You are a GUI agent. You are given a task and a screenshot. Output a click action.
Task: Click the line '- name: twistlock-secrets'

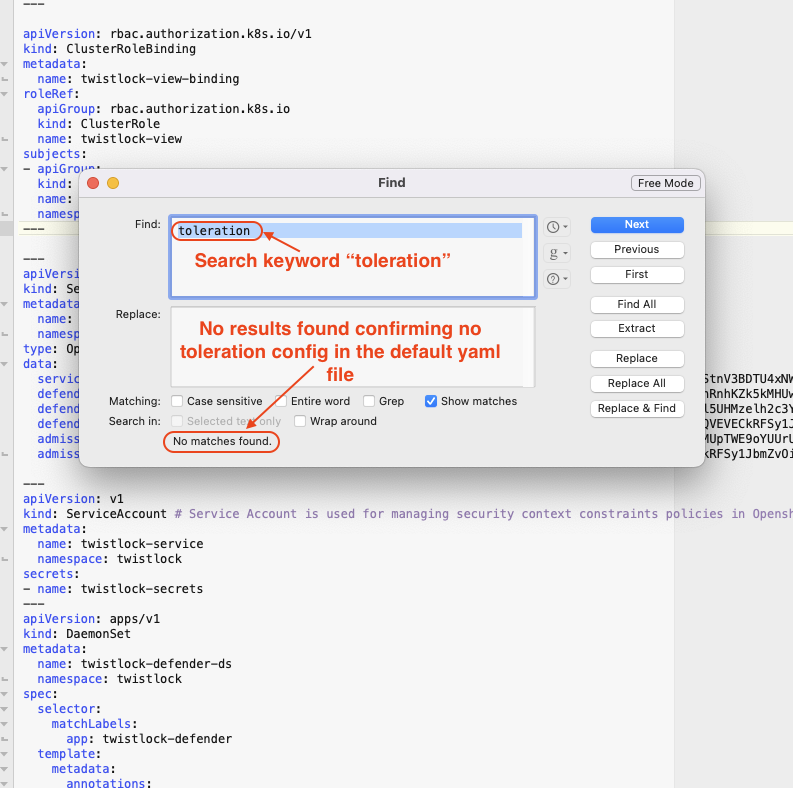[113, 589]
